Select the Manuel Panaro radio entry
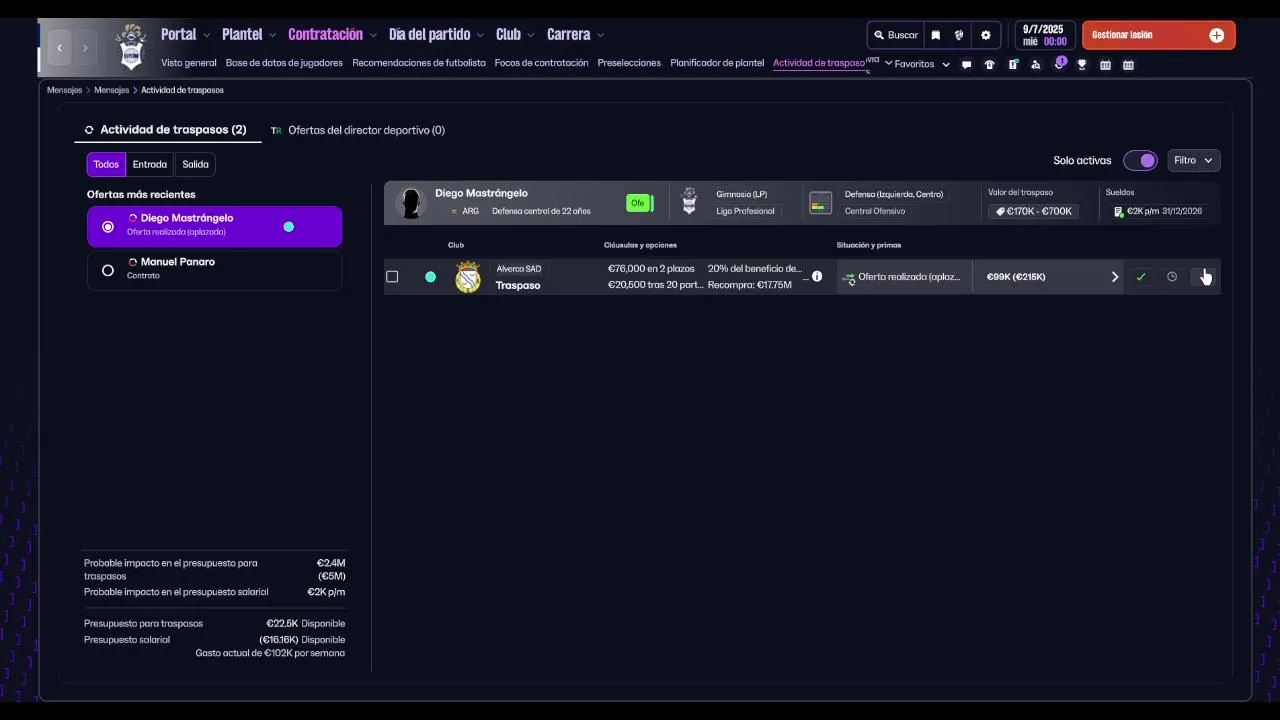The height and width of the screenshot is (720, 1280). [x=214, y=270]
